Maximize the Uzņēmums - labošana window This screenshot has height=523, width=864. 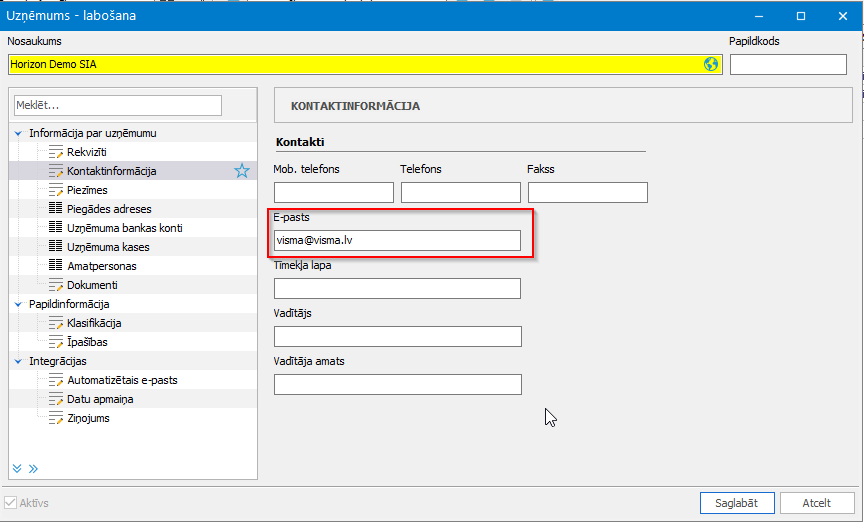[801, 16]
